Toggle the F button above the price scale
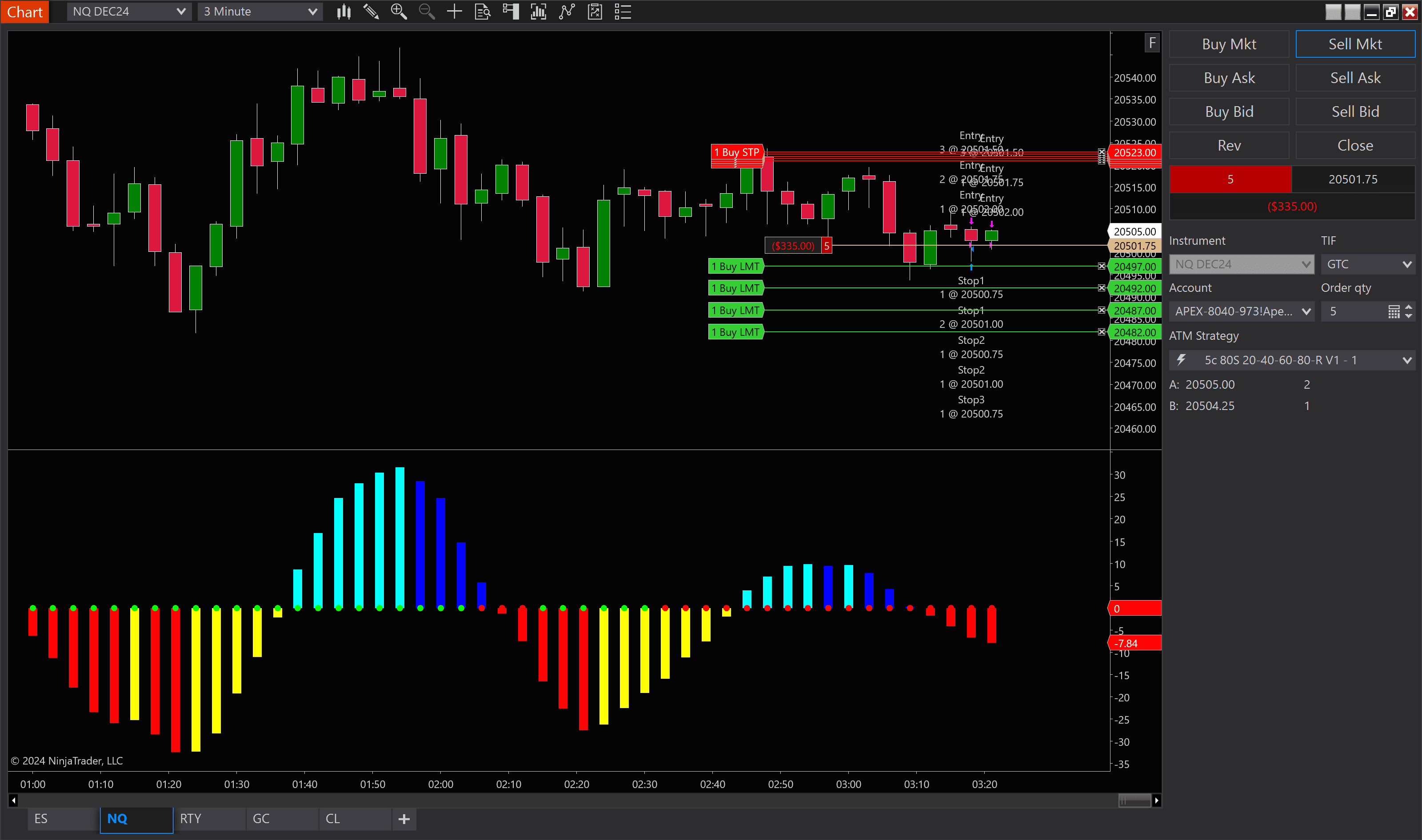The image size is (1422, 840). (x=1152, y=42)
